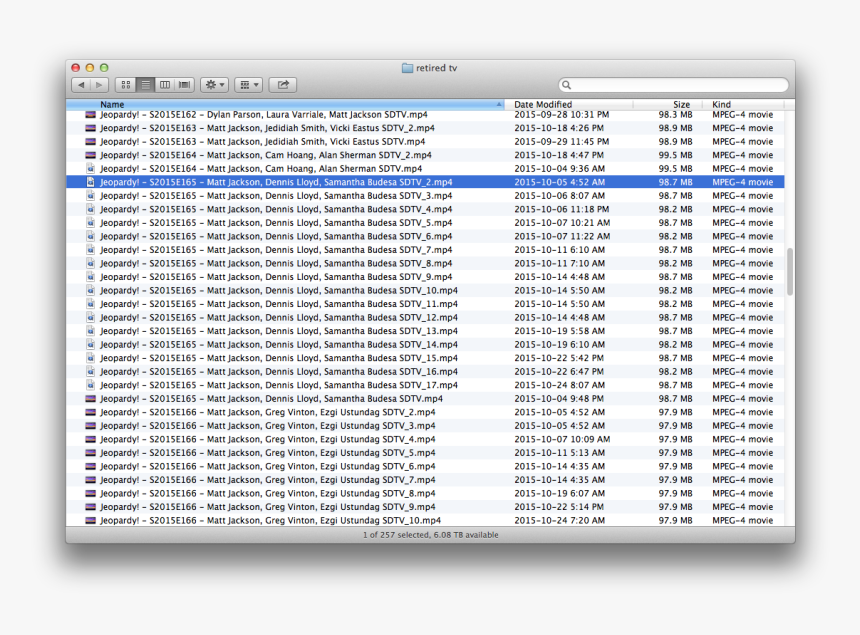
Task: Click the Back navigation arrow
Action: [x=81, y=85]
